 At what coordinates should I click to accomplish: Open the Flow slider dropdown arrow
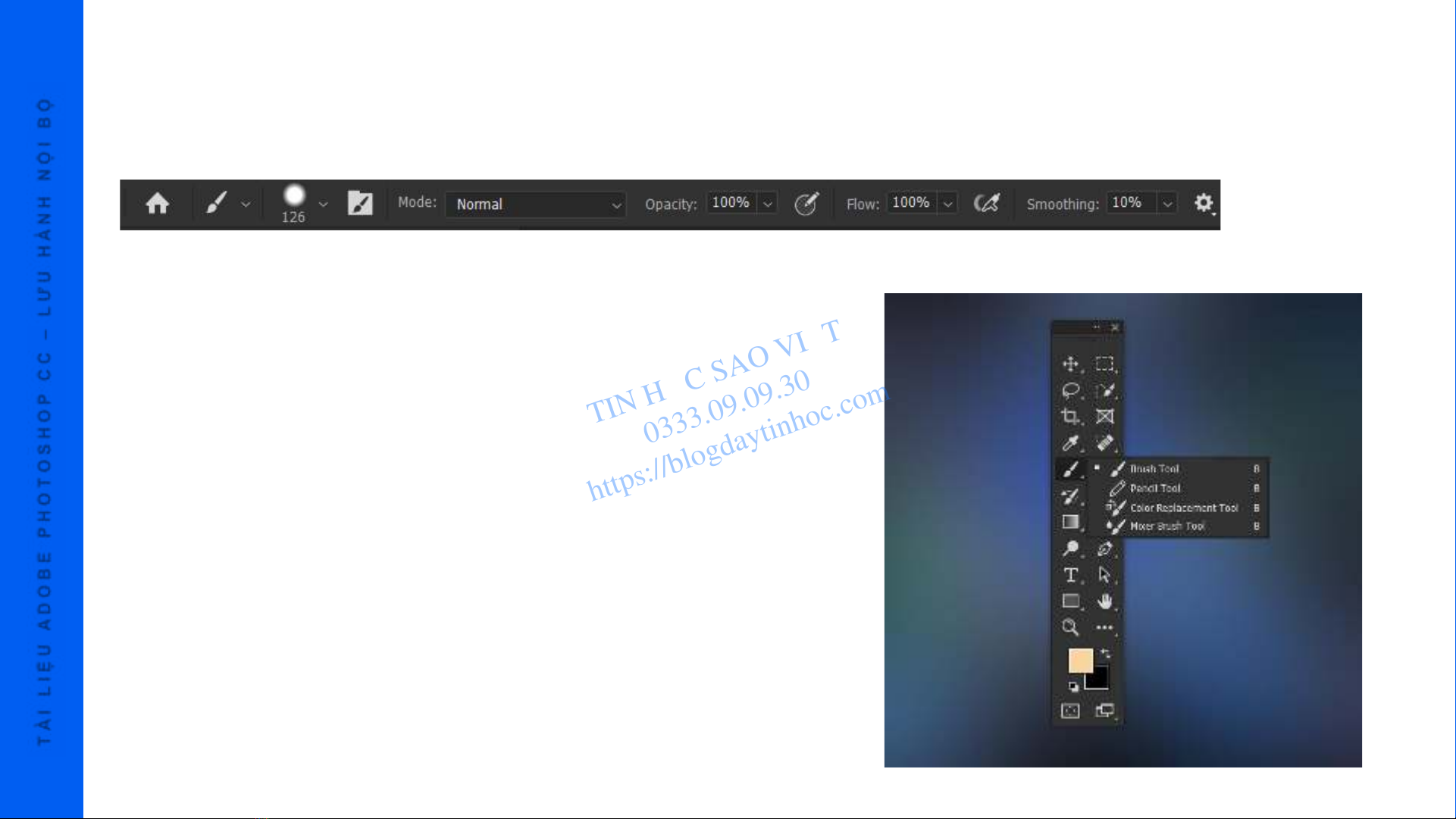tap(947, 204)
